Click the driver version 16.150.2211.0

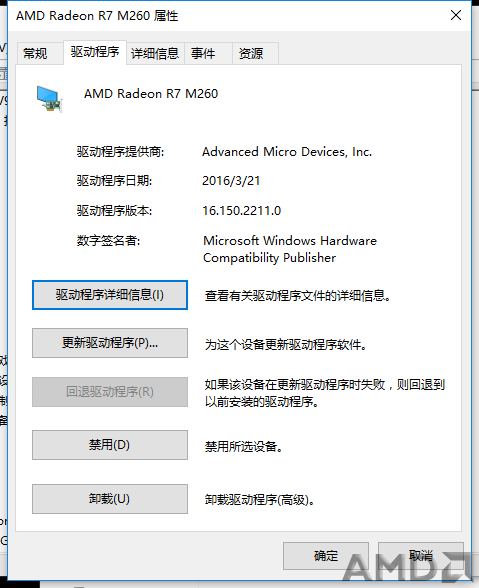[x=242, y=211]
